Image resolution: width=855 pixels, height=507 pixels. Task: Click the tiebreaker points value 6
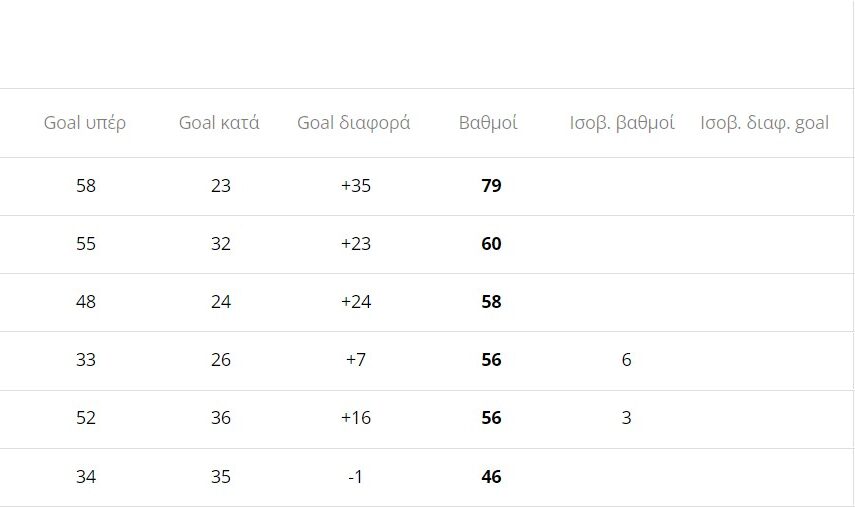[626, 360]
